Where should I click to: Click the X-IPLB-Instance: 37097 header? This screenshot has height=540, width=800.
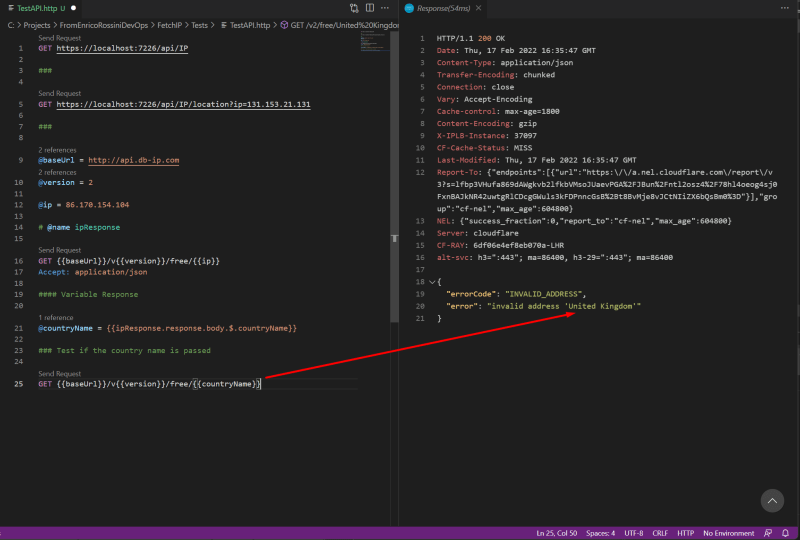tap(487, 136)
